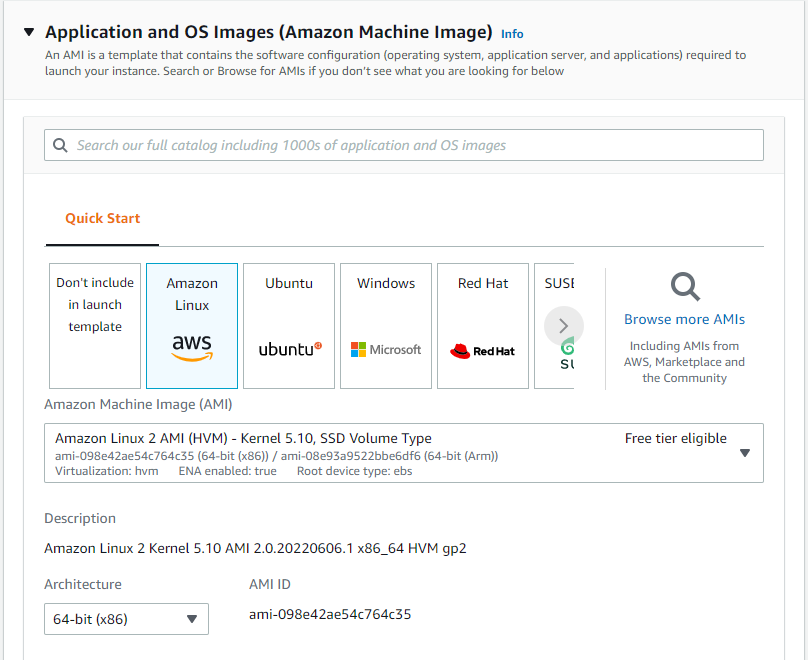
Task: Collapse the Application and OS Images section
Action: [x=29, y=32]
